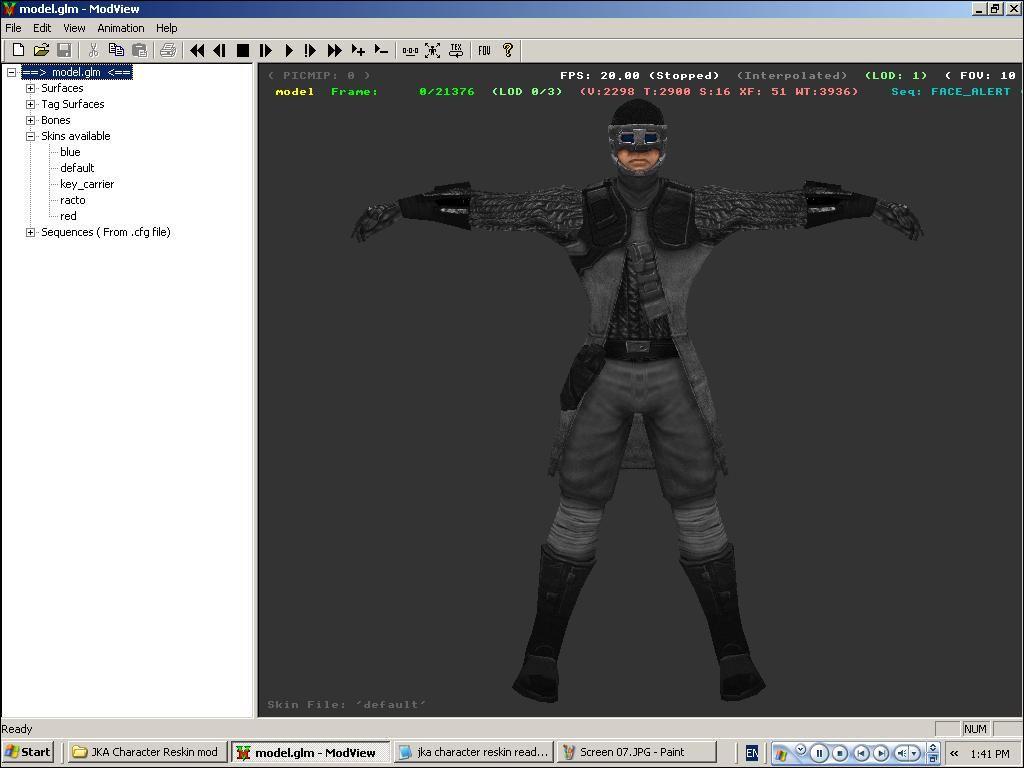This screenshot has width=1024, height=768.
Task: Play the animation using the play arrow
Action: point(289,50)
